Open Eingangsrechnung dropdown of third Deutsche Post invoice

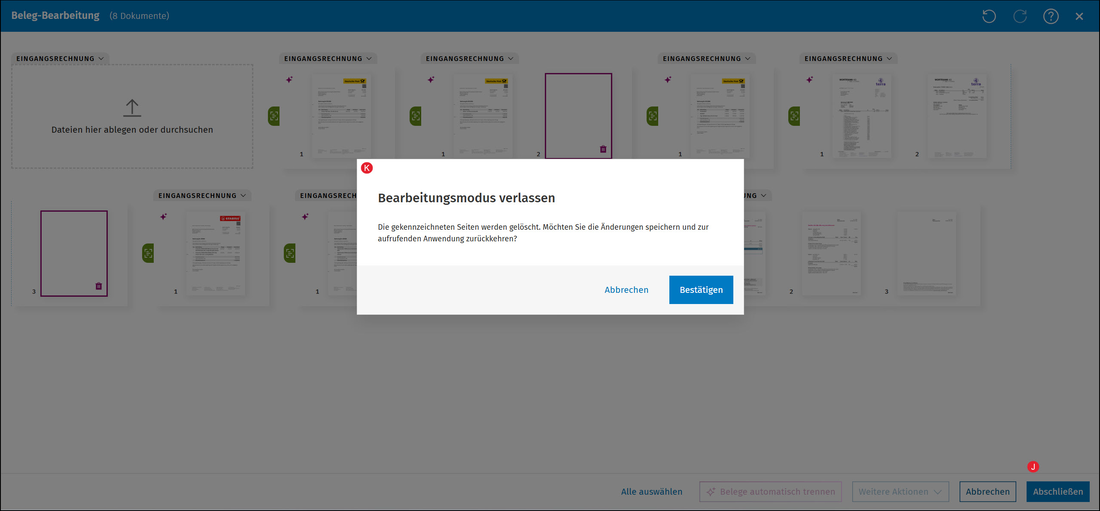click(707, 58)
